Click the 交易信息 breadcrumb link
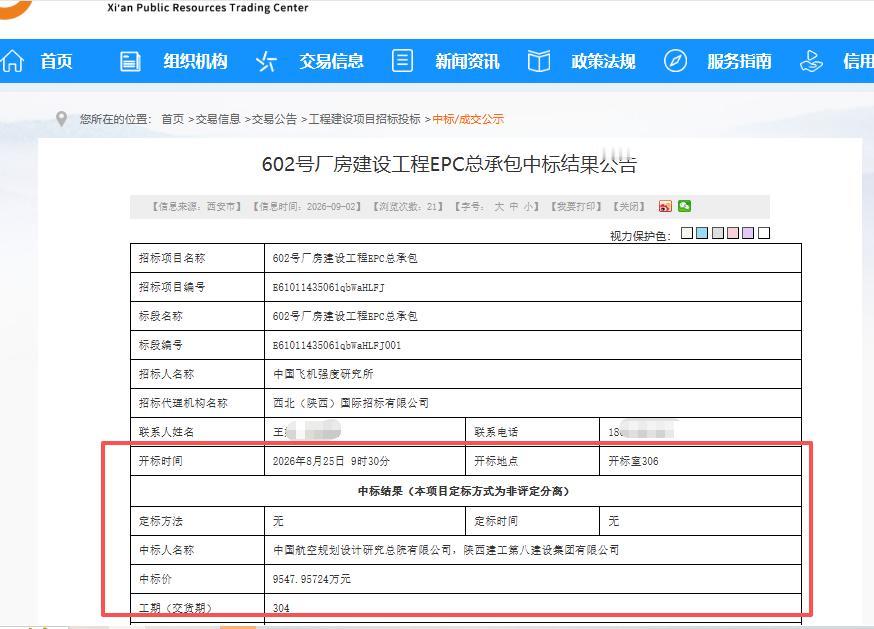Screen dimensions: 874x629 218,119
